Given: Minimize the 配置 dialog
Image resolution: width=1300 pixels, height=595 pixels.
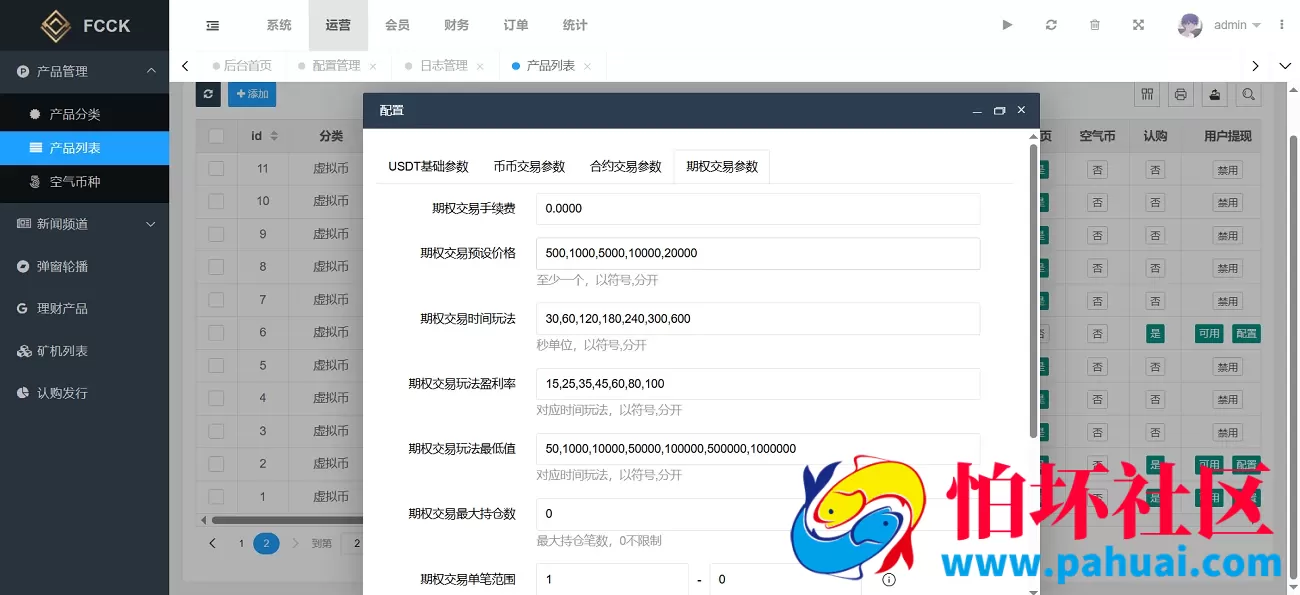Looking at the screenshot, I should click(x=977, y=110).
